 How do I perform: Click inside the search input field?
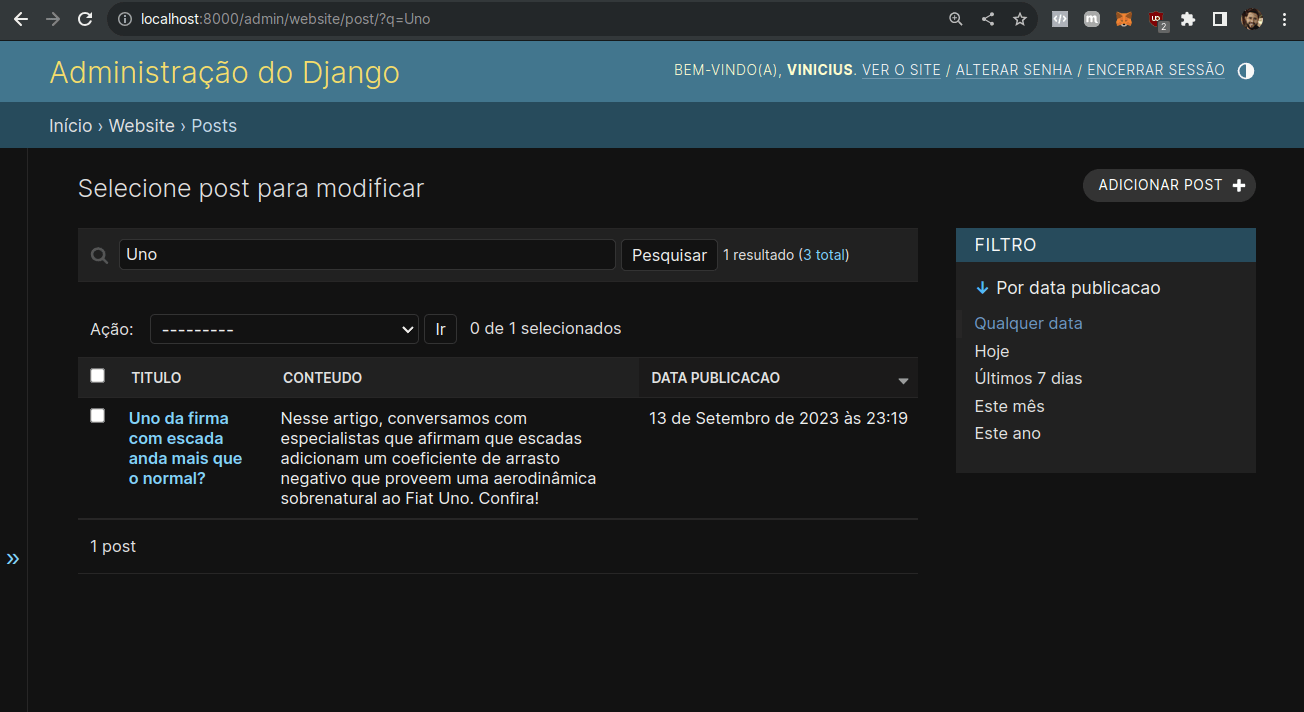point(367,255)
